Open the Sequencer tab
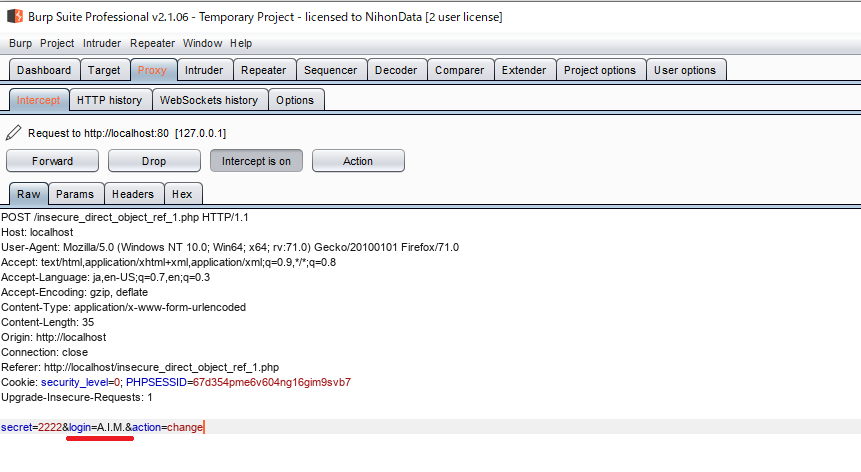This screenshot has height=472, width=861. click(331, 70)
